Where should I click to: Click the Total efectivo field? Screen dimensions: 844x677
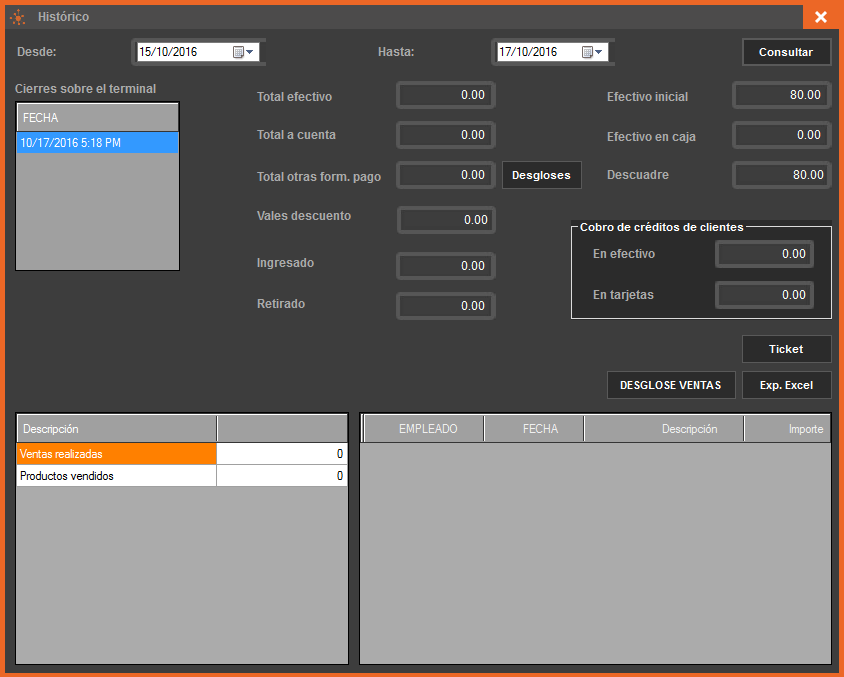tap(446, 95)
